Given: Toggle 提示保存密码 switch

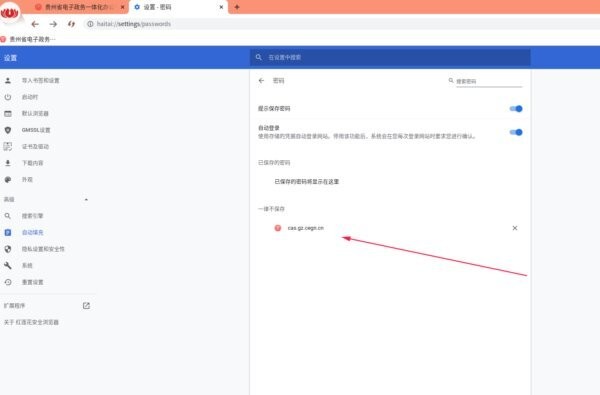Looking at the screenshot, I should (516, 109).
